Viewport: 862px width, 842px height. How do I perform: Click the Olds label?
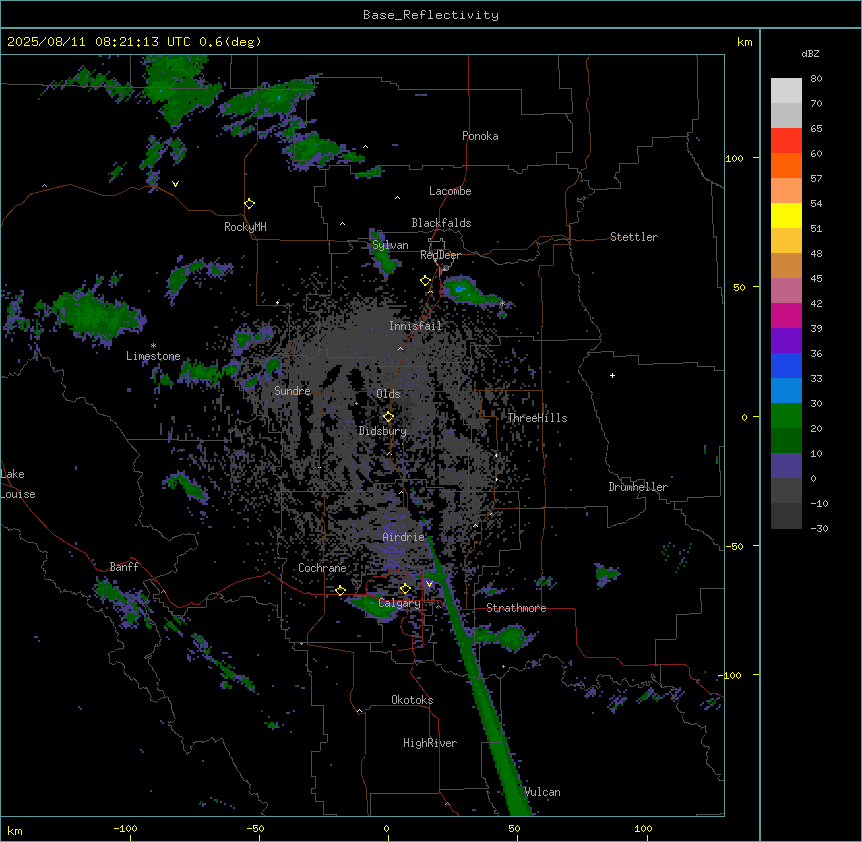[x=388, y=394]
